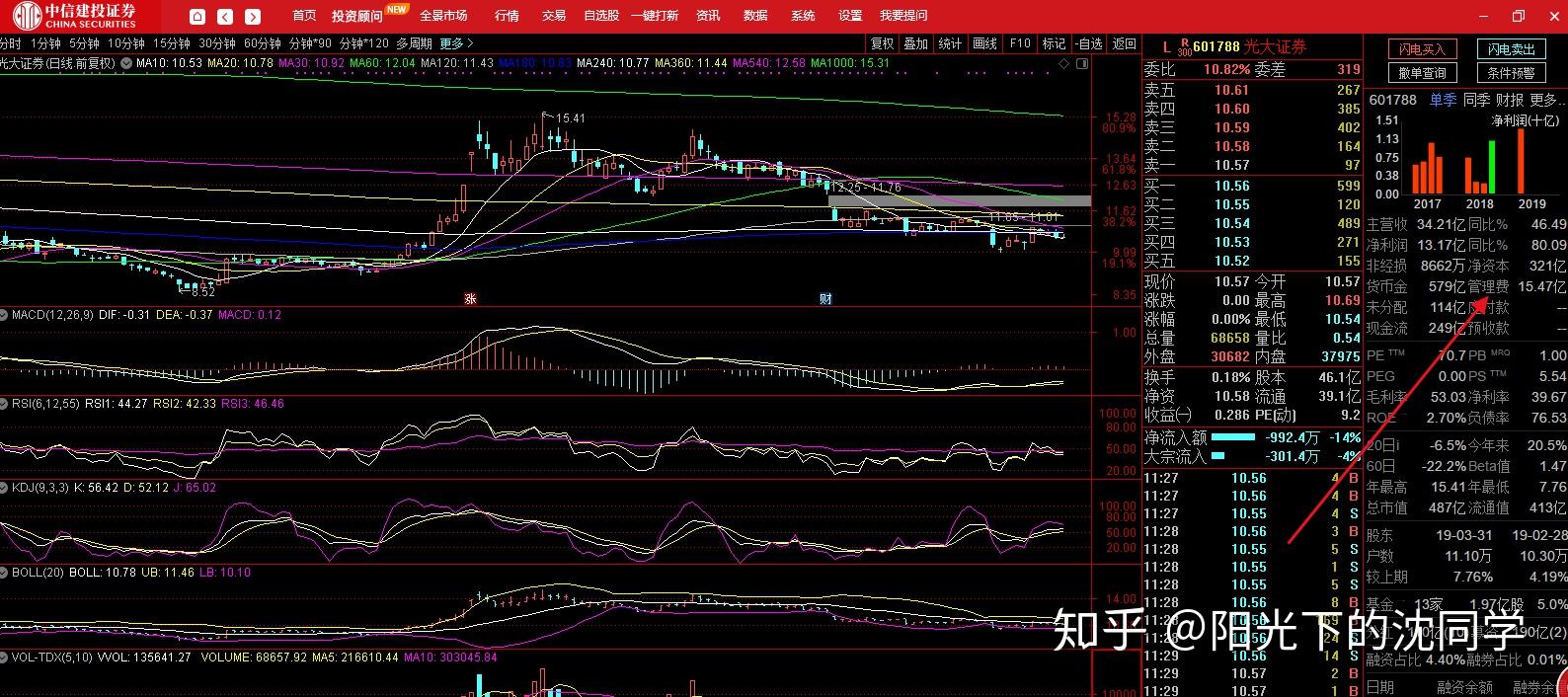Click the MA1000: 15.31 moving average label
This screenshot has width=1568, height=697.
[850, 63]
